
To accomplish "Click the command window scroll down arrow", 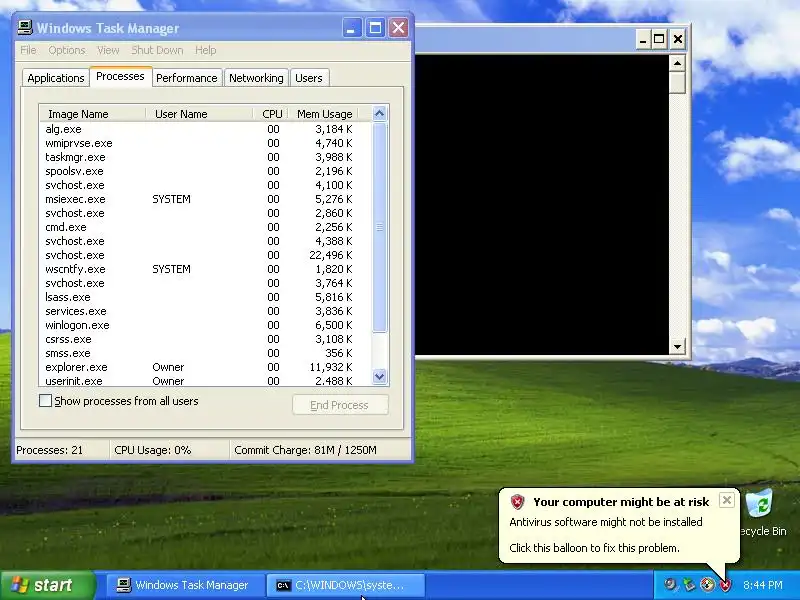I will 677,346.
